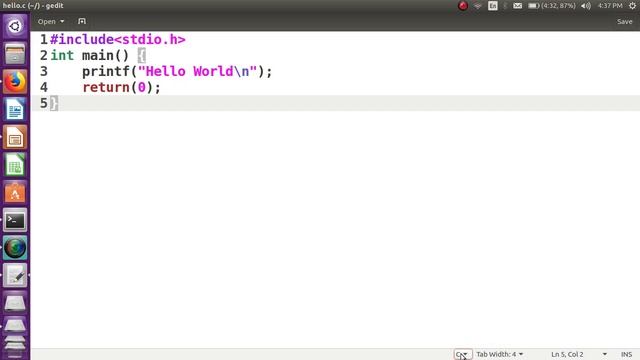Click line number 4 in gutter
Screen dimensions: 640x360
(44, 87)
